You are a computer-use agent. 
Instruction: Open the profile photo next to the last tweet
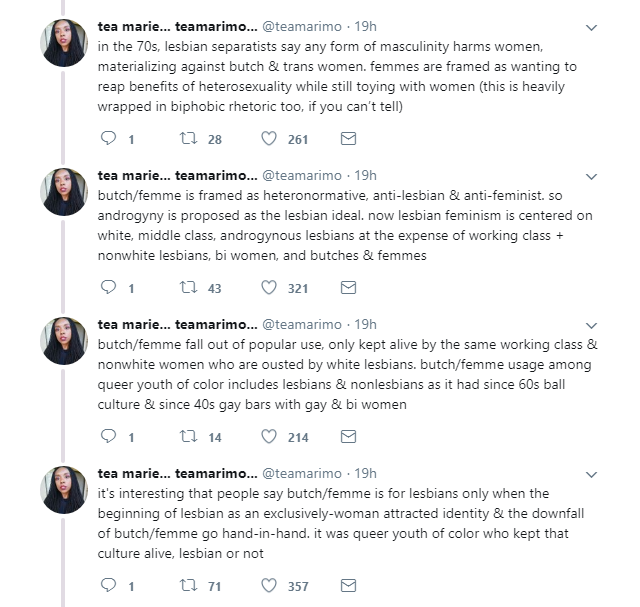[x=63, y=491]
